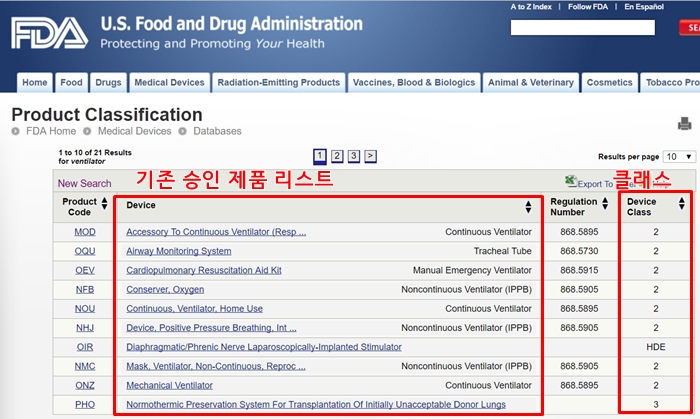The height and width of the screenshot is (419, 700).
Task: Click 868.5915 regulation number
Action: tap(579, 270)
